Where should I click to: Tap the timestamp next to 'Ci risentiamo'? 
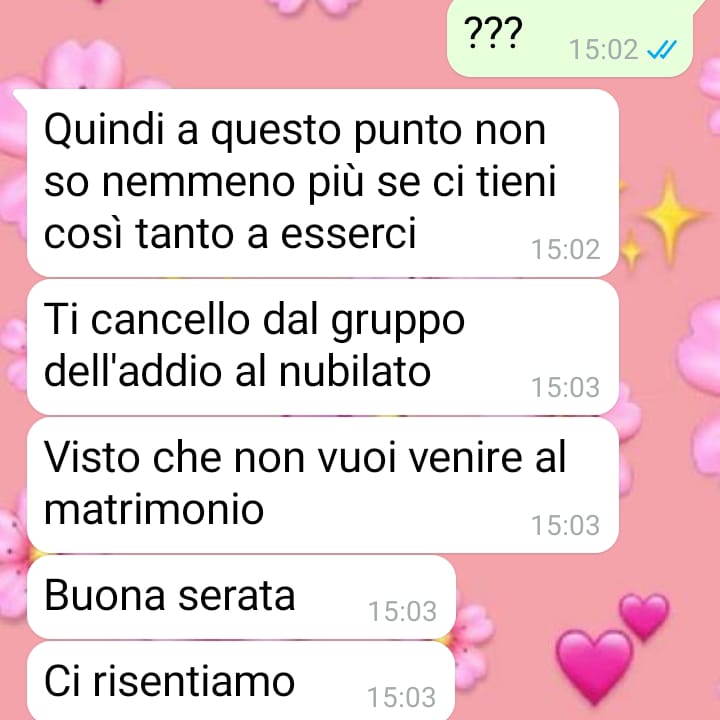pyautogui.click(x=402, y=697)
